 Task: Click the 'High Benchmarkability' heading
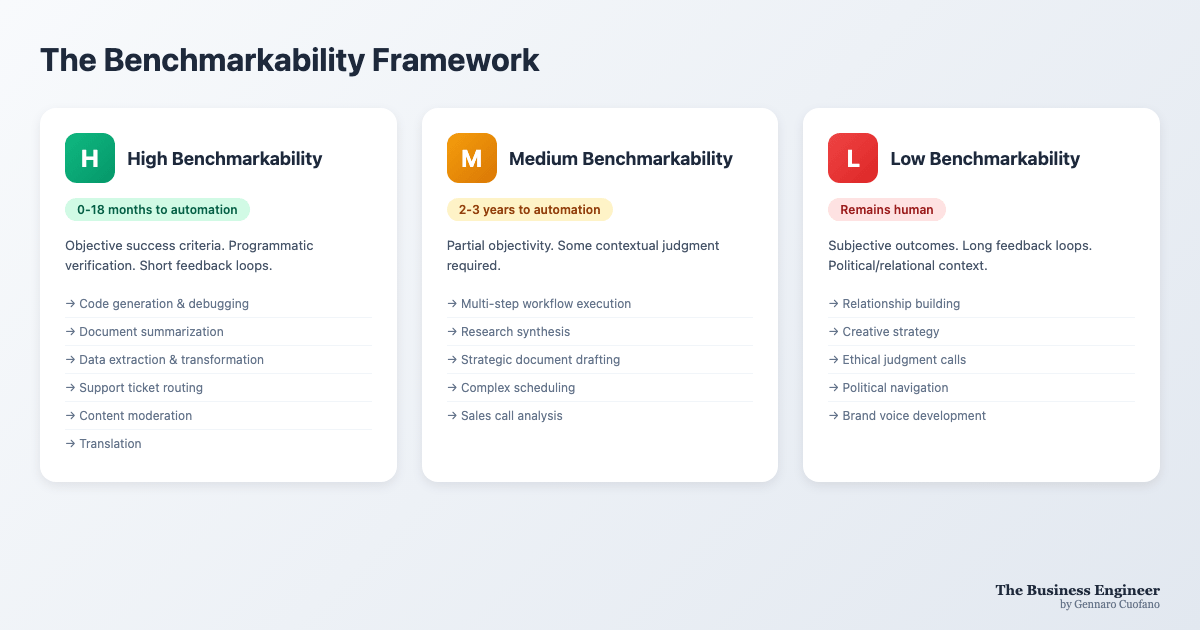(x=225, y=158)
